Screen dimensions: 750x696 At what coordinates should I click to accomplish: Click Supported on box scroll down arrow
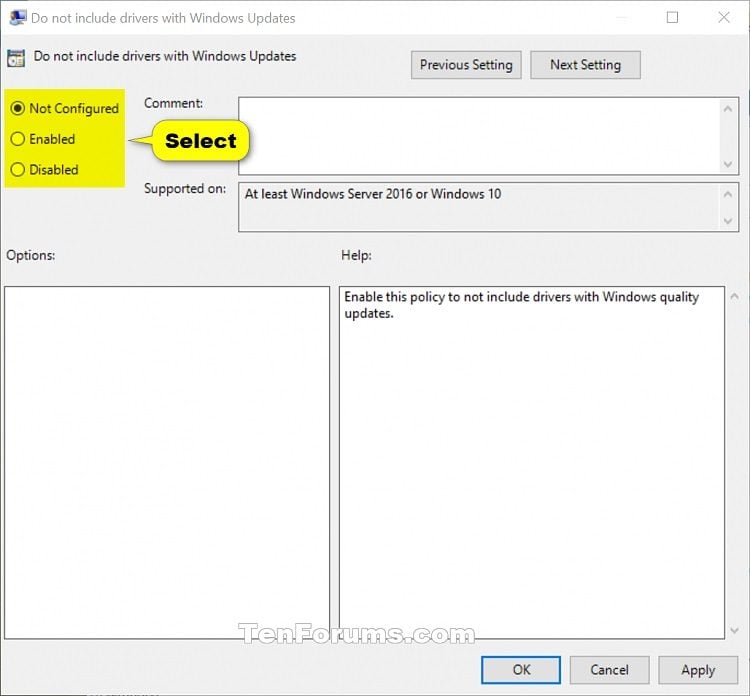click(x=728, y=221)
